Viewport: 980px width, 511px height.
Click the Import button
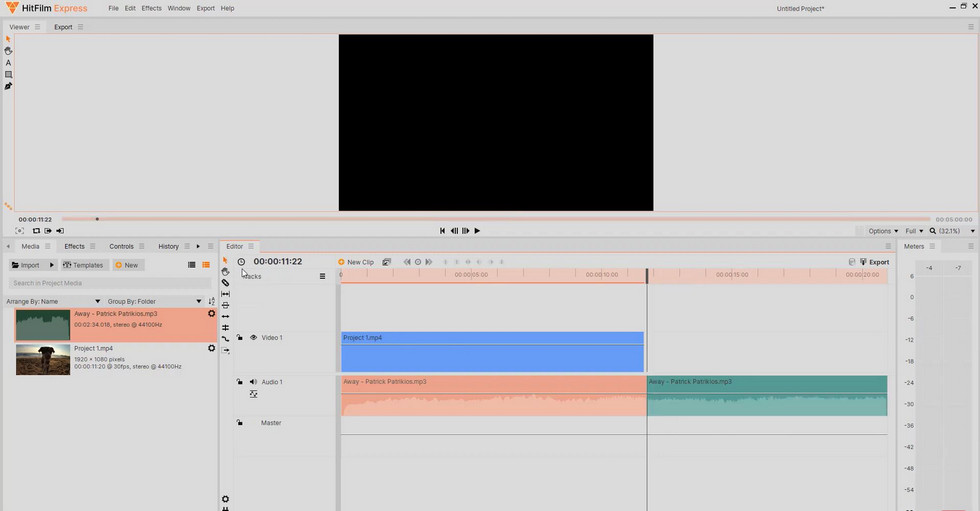pos(26,265)
